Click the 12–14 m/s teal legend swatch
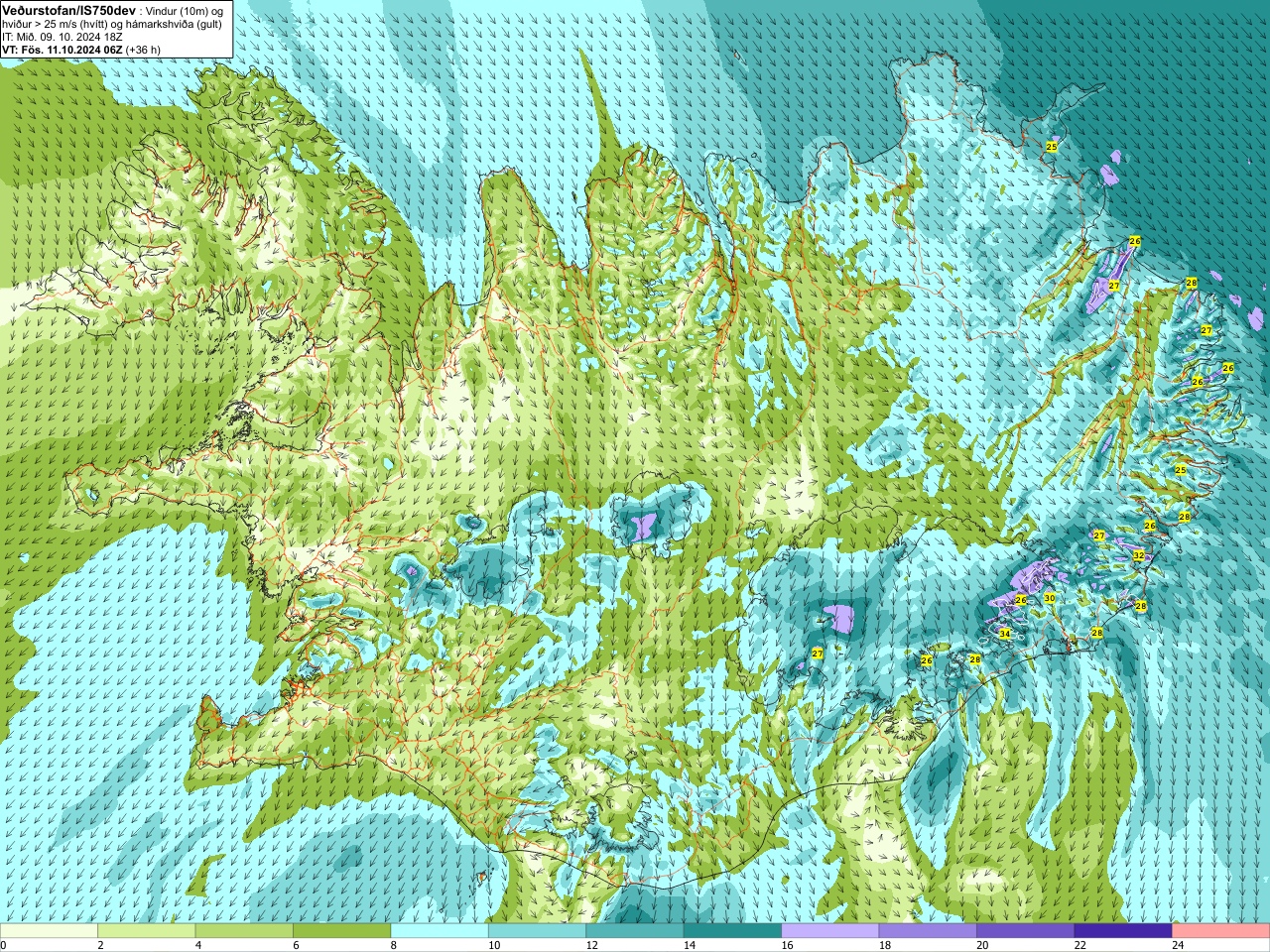This screenshot has height=952, width=1270. [x=635, y=931]
